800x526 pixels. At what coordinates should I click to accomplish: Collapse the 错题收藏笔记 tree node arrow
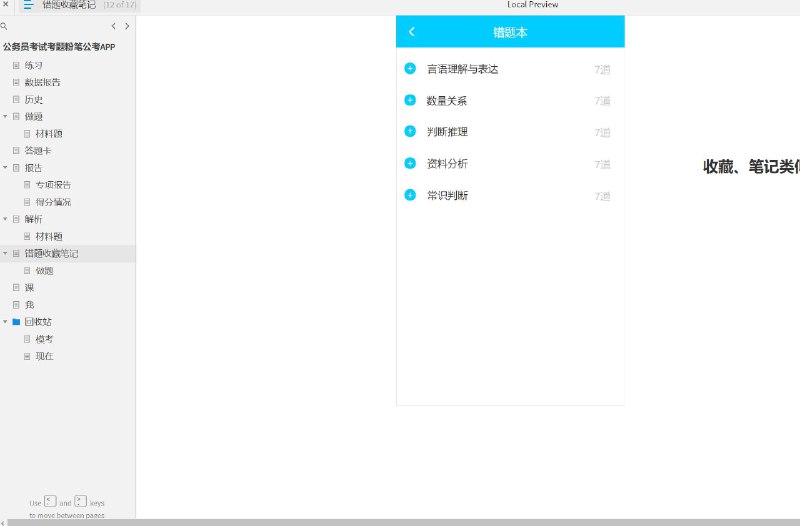[x=5, y=253]
